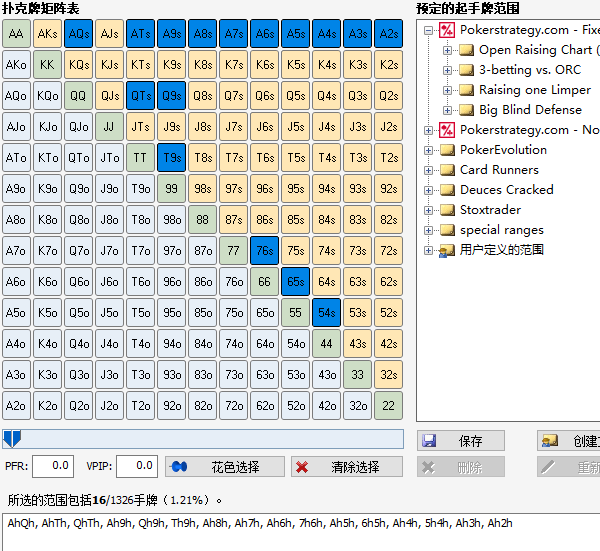Click the range percentage slider handle
The image size is (600, 551).
(x=12, y=439)
